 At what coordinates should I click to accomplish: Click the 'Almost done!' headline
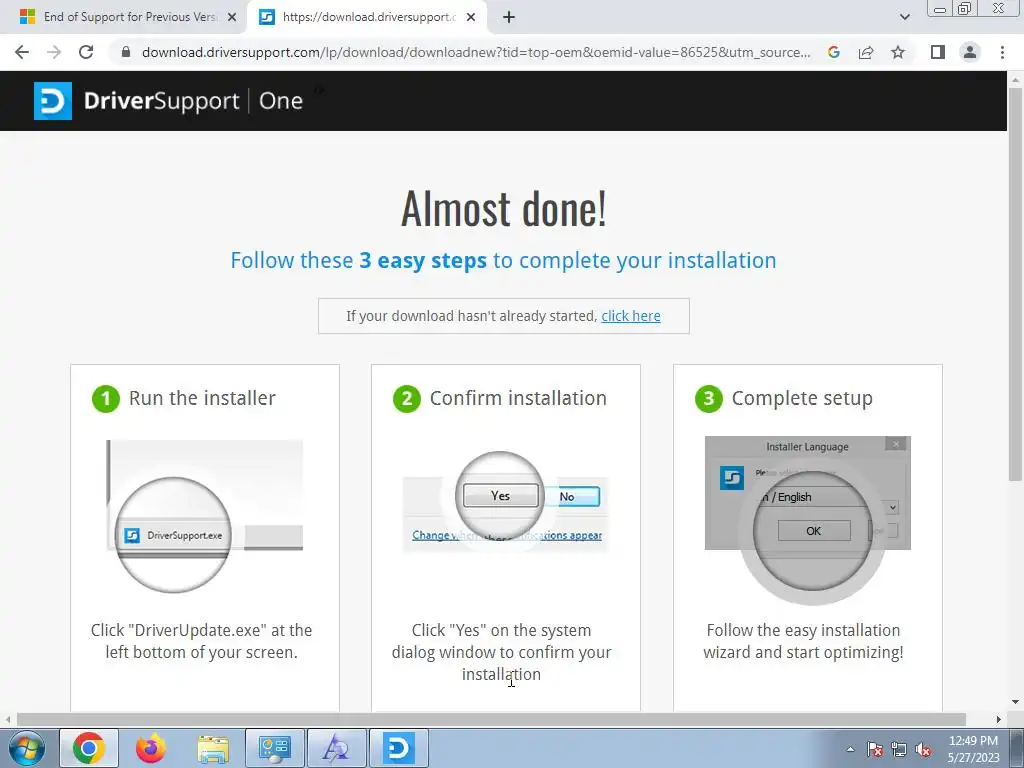pos(504,208)
